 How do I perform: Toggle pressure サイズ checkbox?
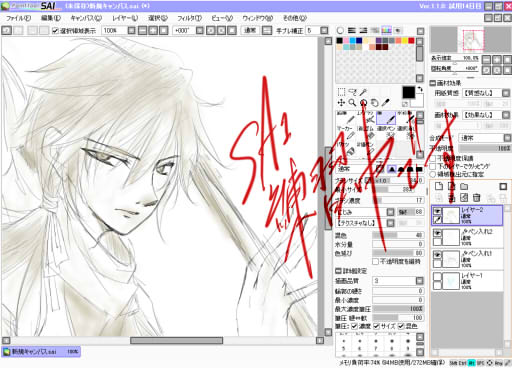(x=377, y=326)
